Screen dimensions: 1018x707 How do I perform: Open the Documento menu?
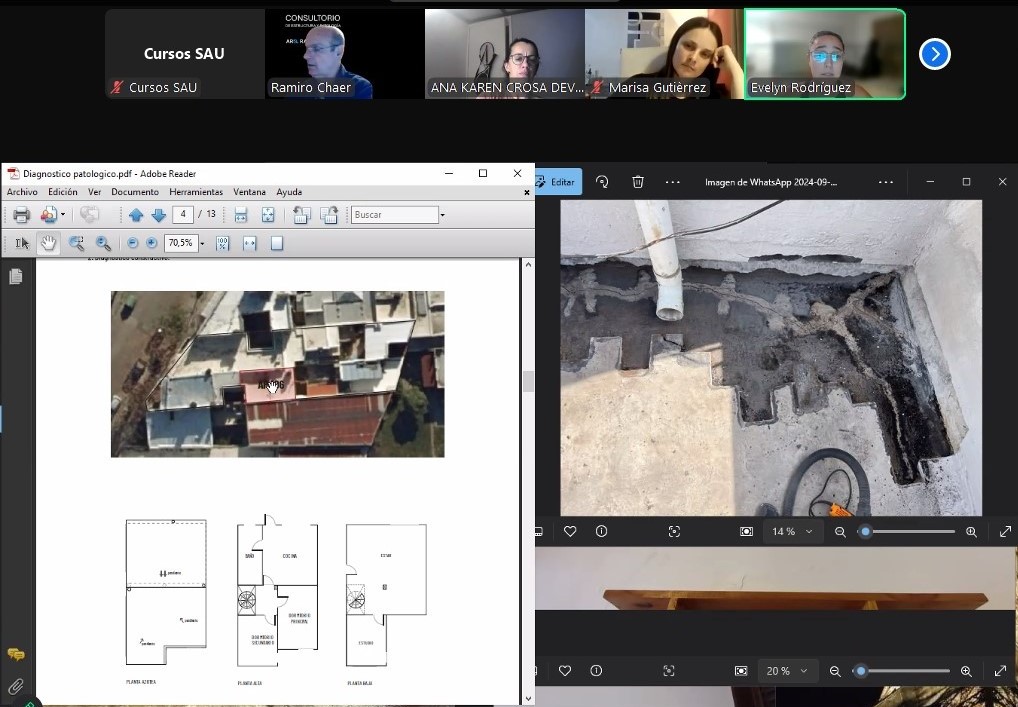(135, 192)
